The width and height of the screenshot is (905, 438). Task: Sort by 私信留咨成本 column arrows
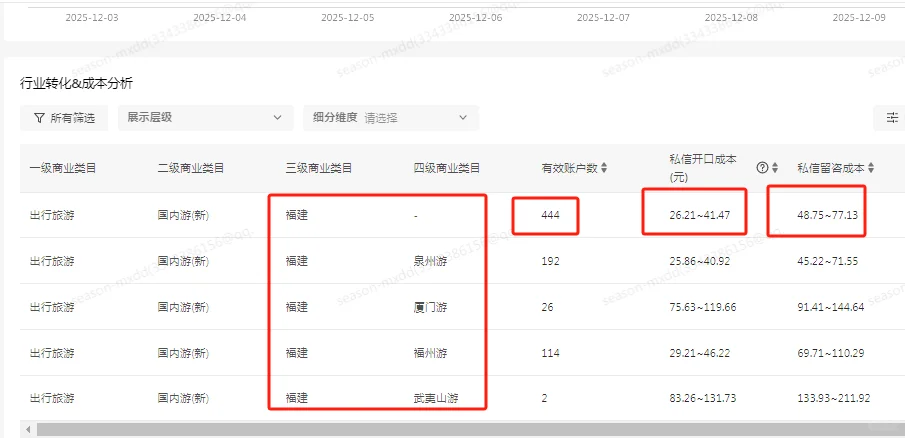870,168
